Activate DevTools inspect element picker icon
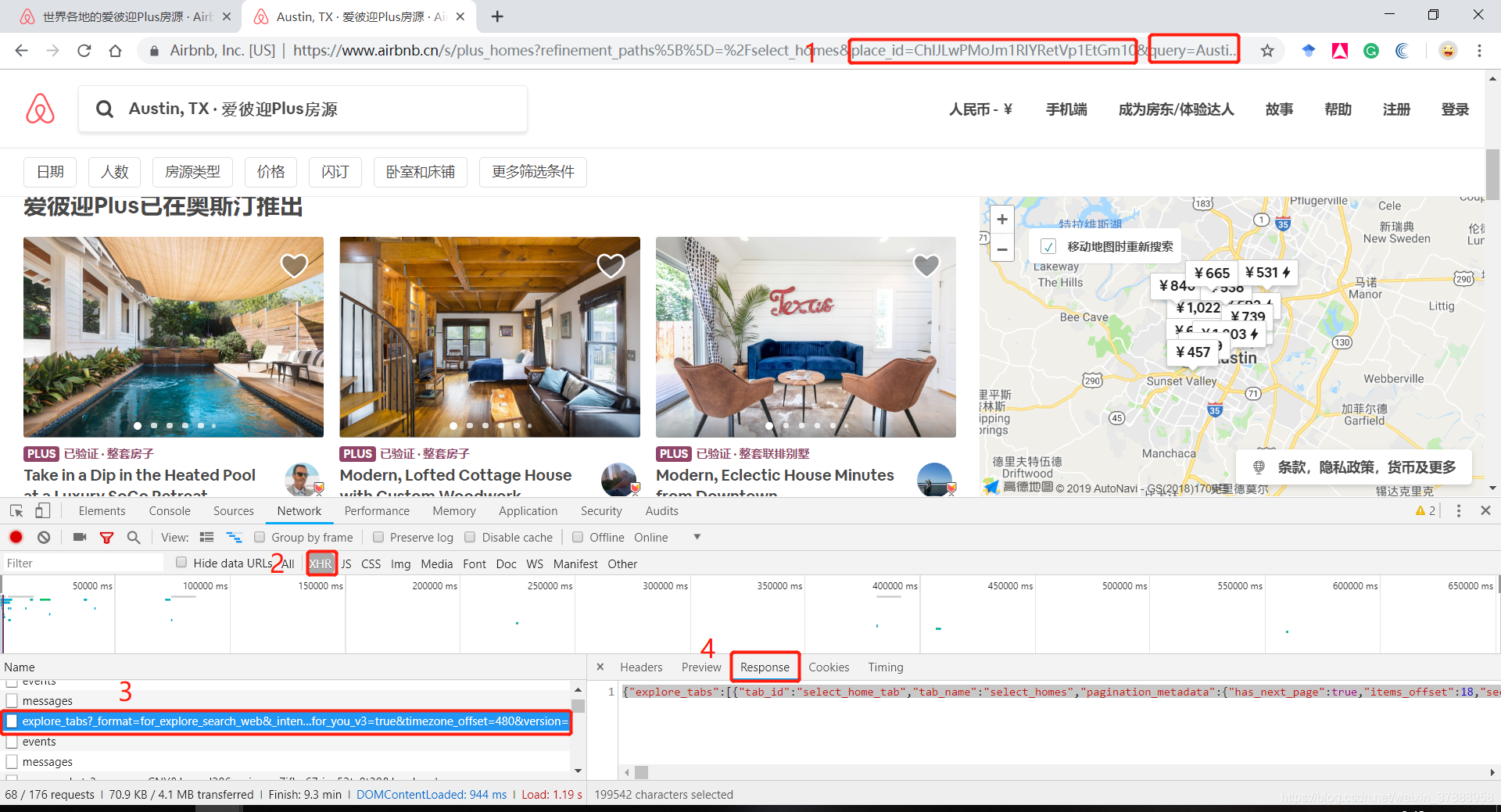 pyautogui.click(x=16, y=511)
